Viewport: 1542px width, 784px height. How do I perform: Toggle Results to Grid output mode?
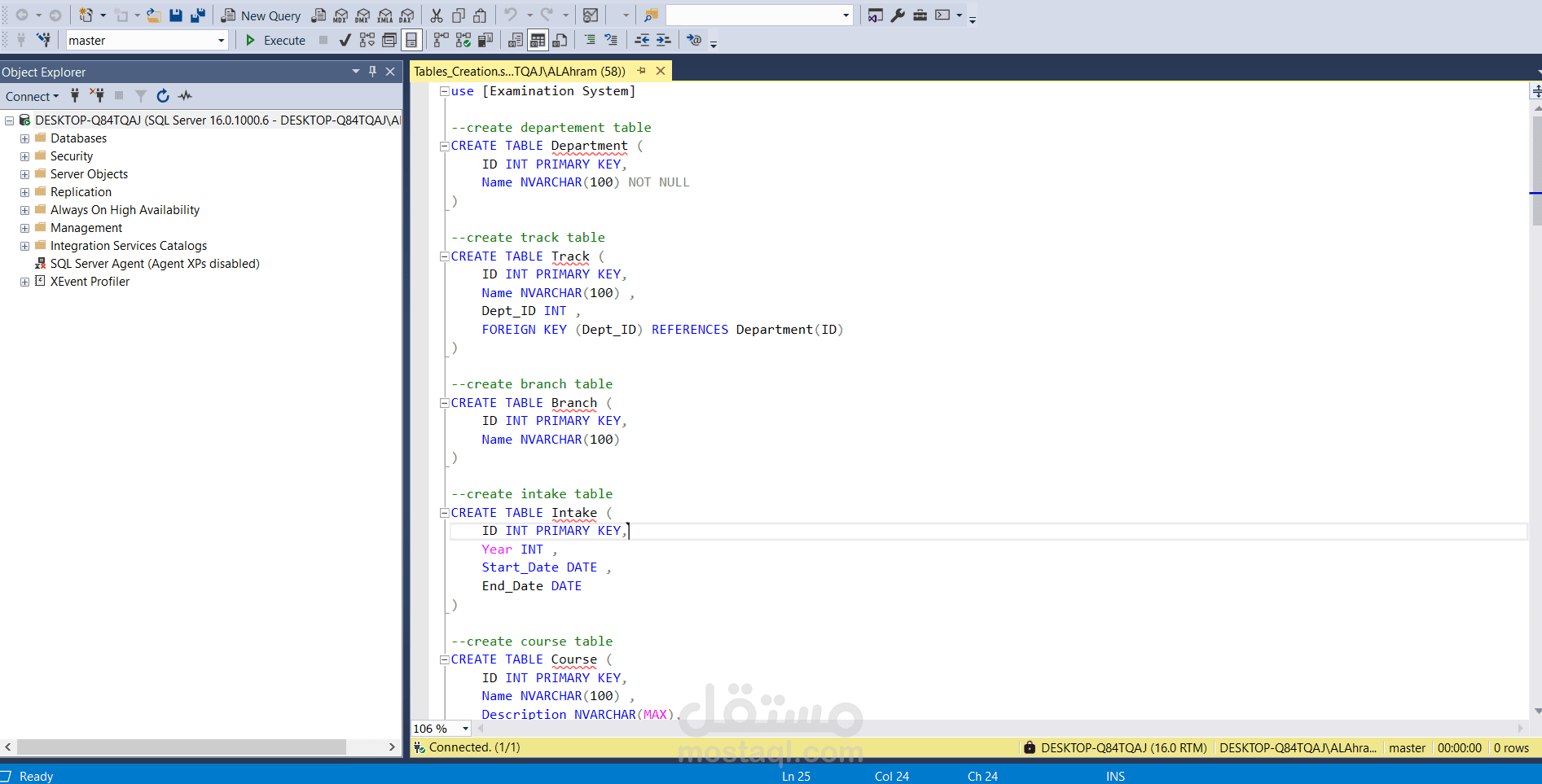click(x=538, y=40)
